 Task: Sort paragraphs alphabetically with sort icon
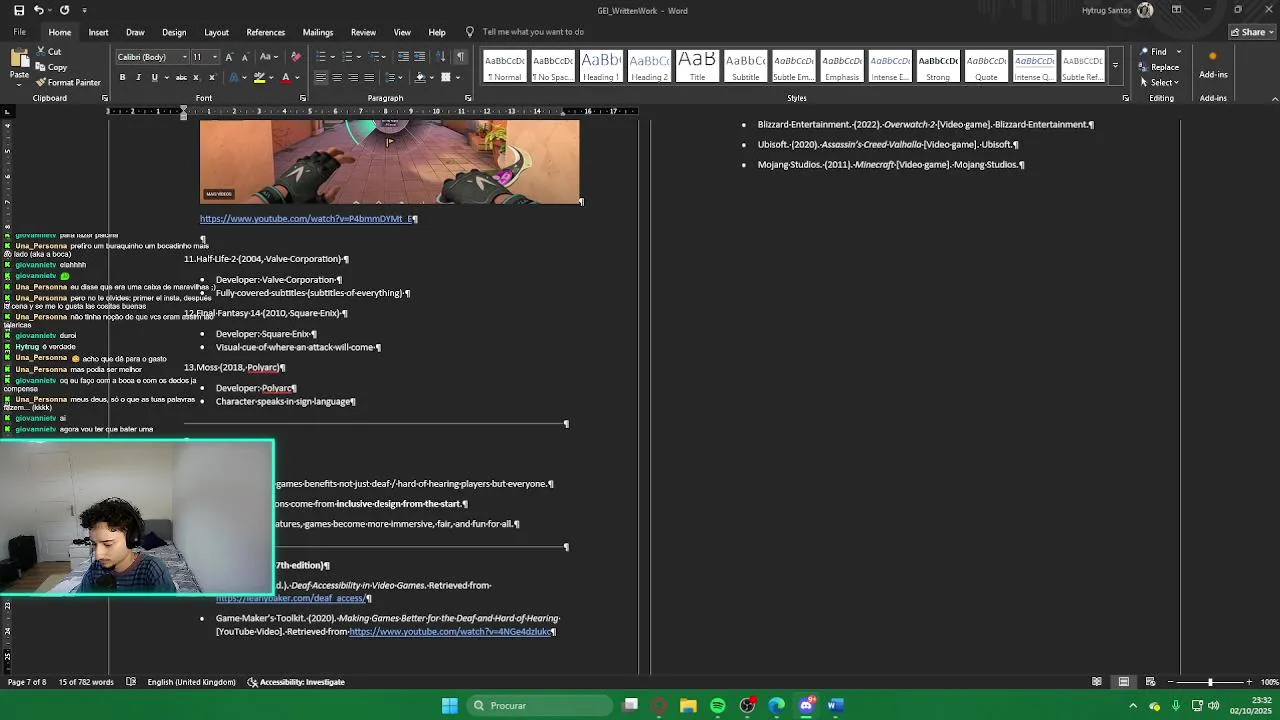pyautogui.click(x=441, y=57)
